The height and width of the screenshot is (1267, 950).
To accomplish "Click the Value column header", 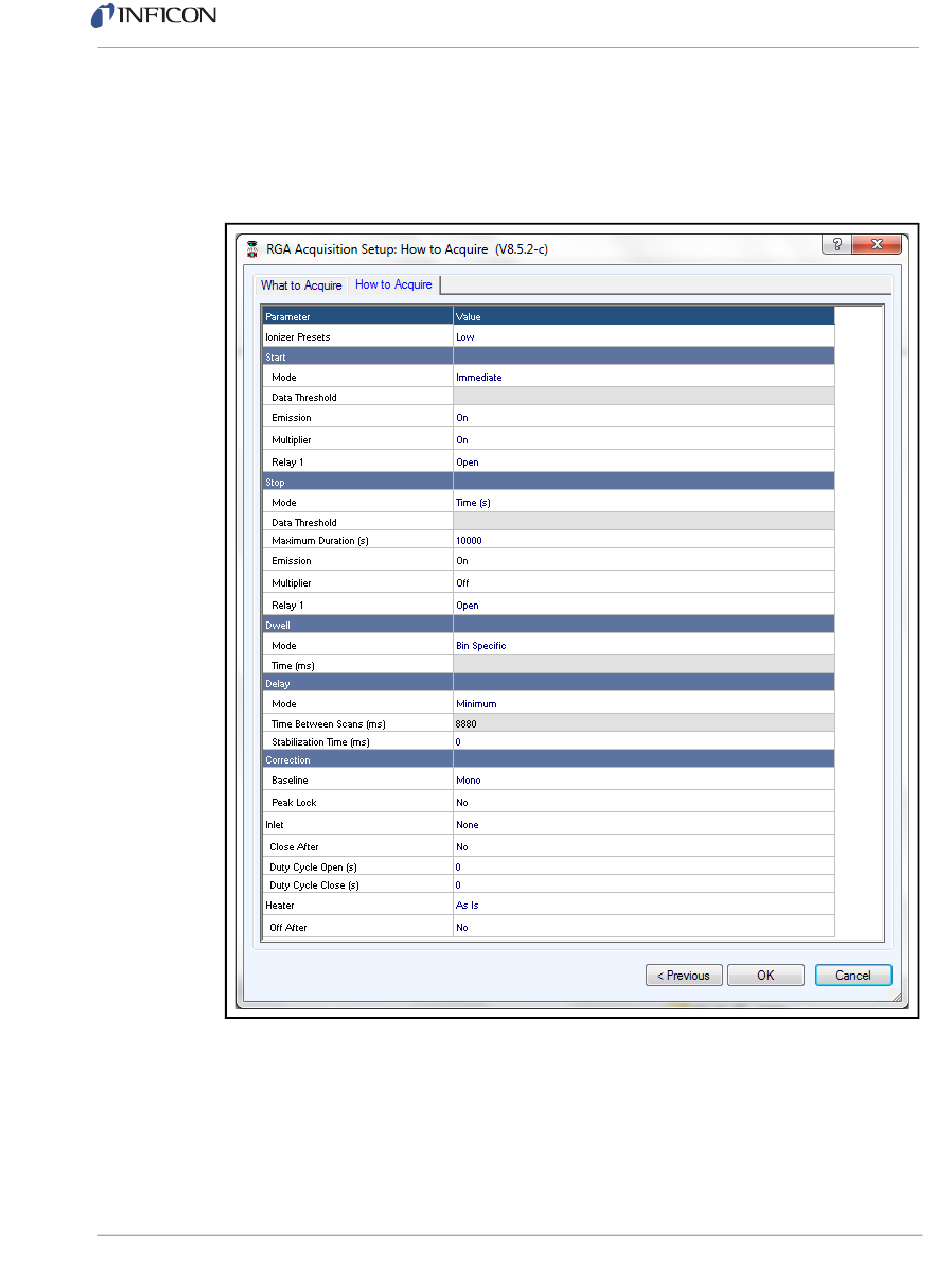I will pos(644,316).
